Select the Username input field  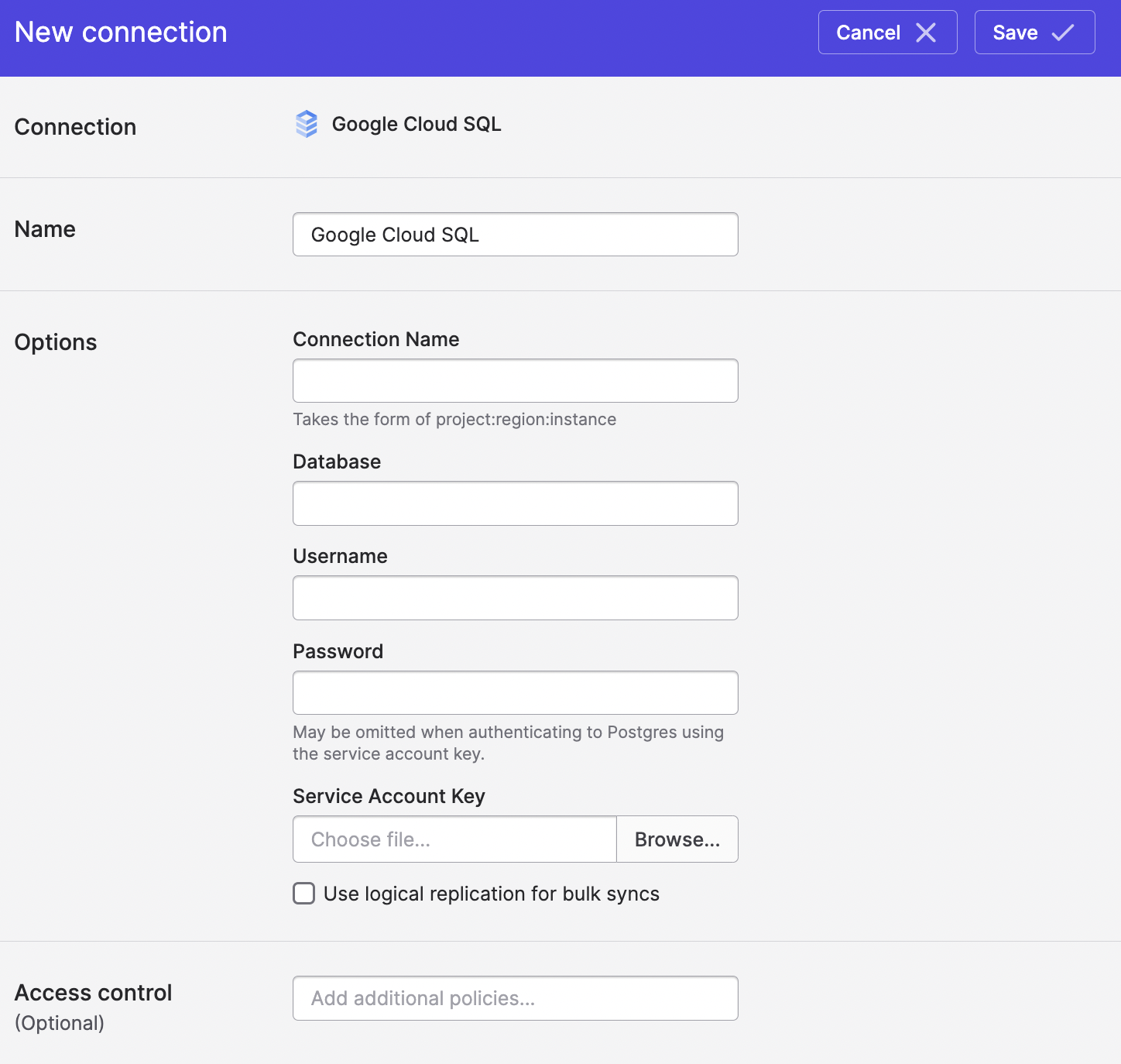[x=516, y=598]
